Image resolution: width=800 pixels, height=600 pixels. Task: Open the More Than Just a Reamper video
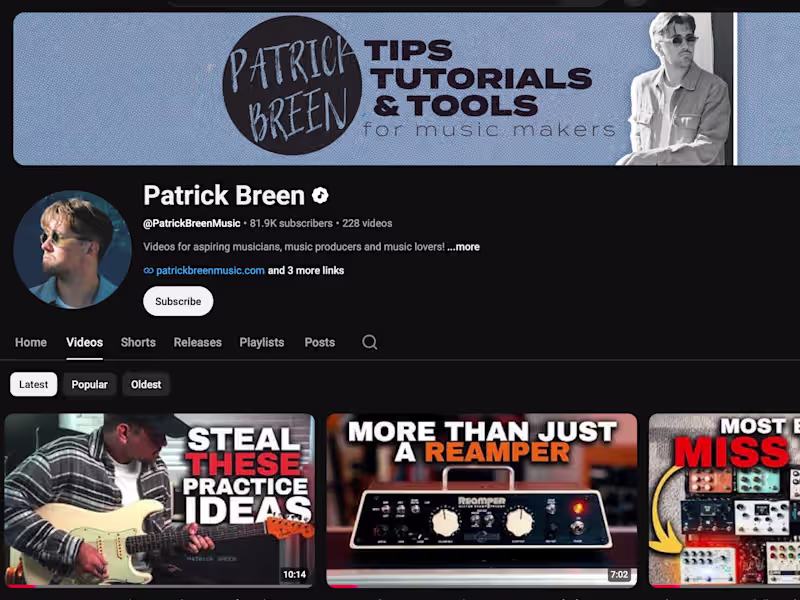pyautogui.click(x=482, y=500)
